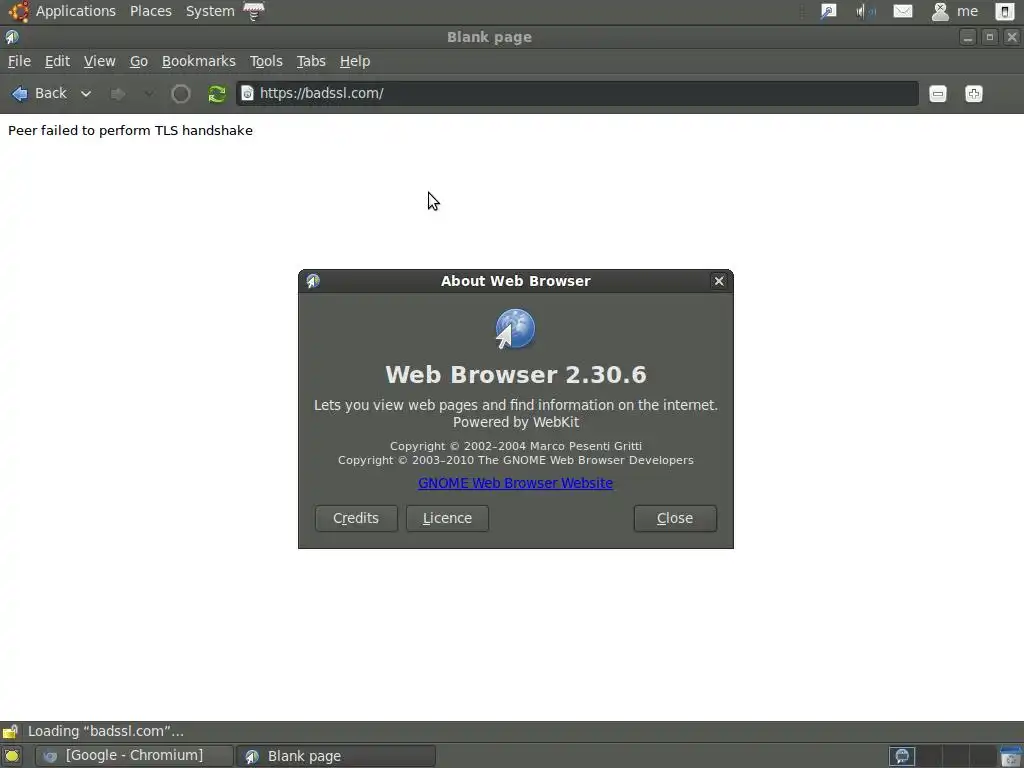The width and height of the screenshot is (1024, 768).
Task: Zoom out with the minus toolbar icon
Action: 938,94
